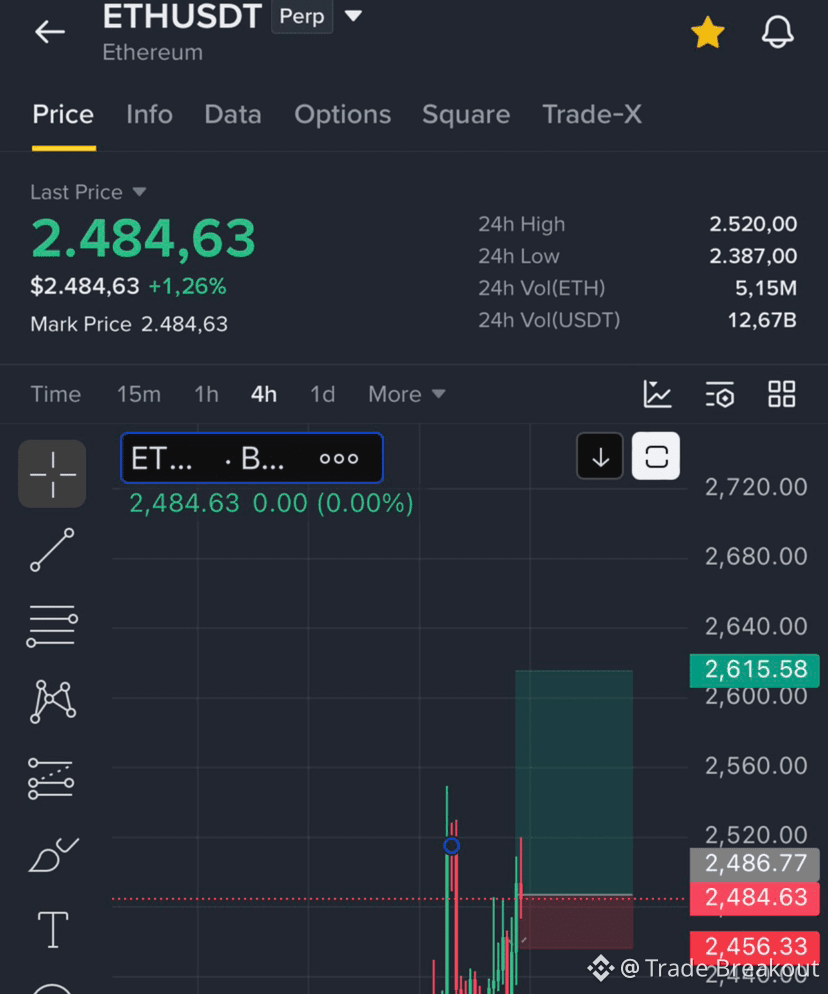Open the grid layout icon
Image resolution: width=828 pixels, height=994 pixels.
pyautogui.click(x=781, y=394)
